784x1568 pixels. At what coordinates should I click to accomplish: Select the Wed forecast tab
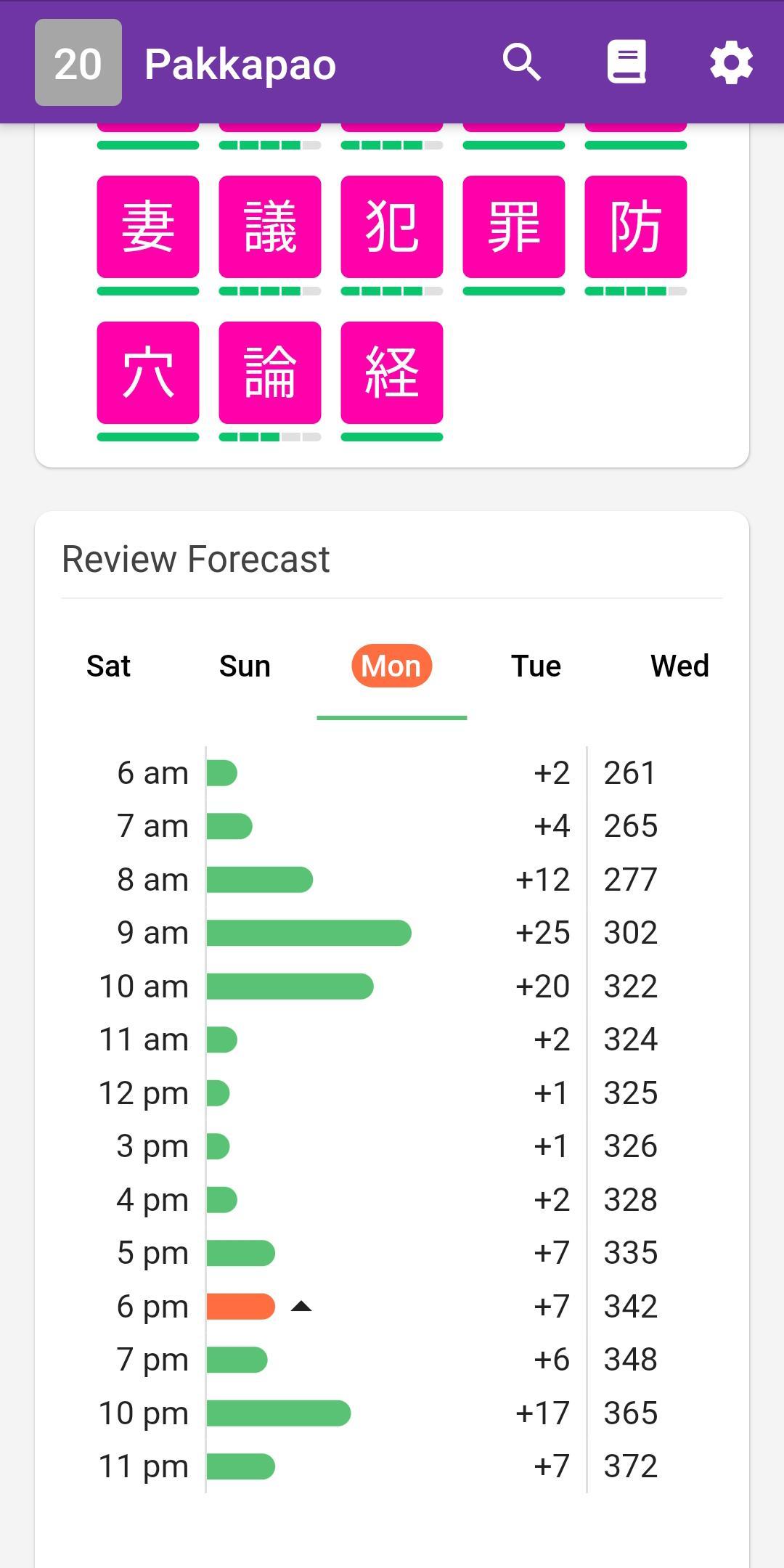click(x=679, y=666)
